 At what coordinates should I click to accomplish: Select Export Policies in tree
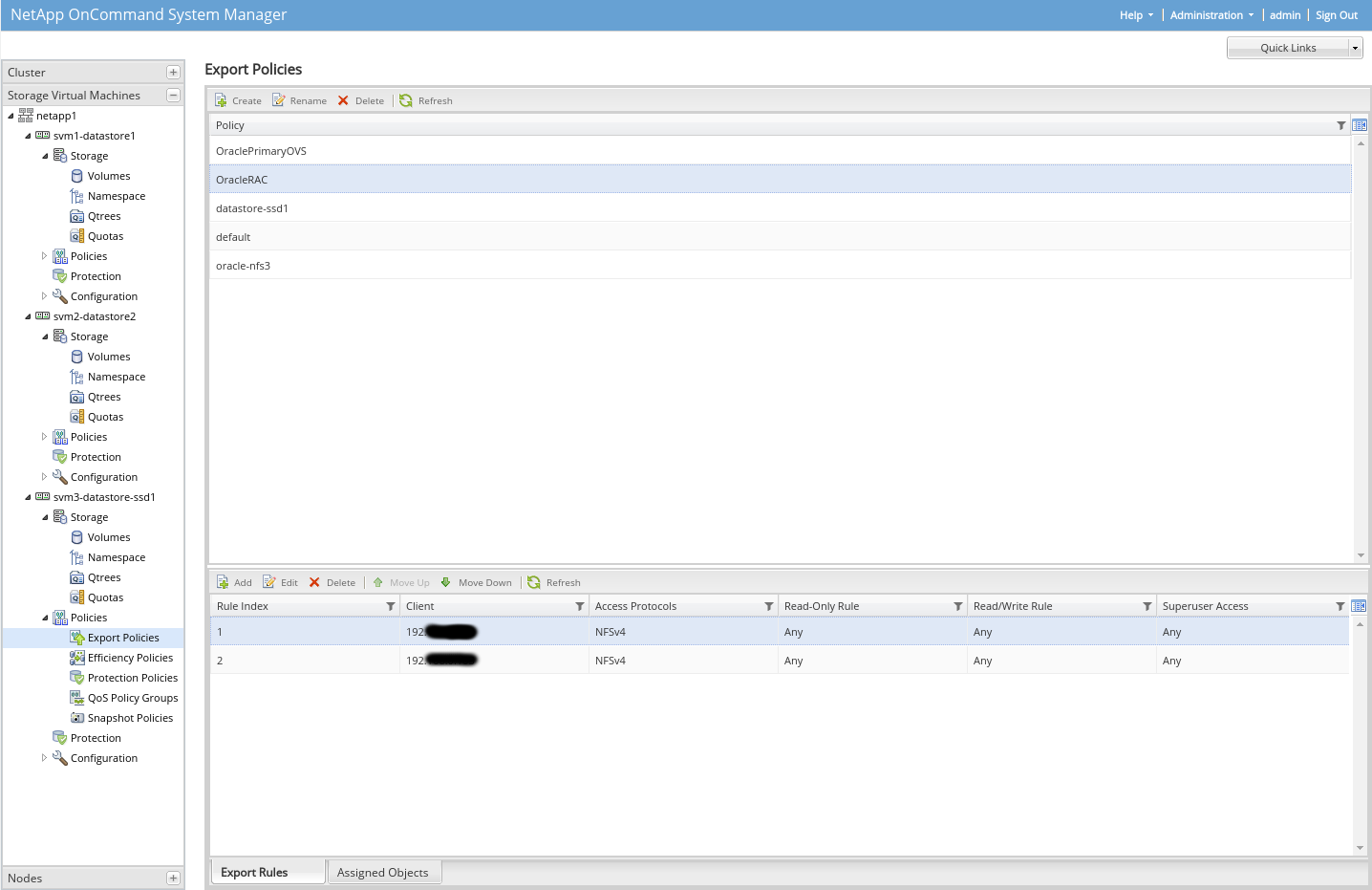pos(123,638)
